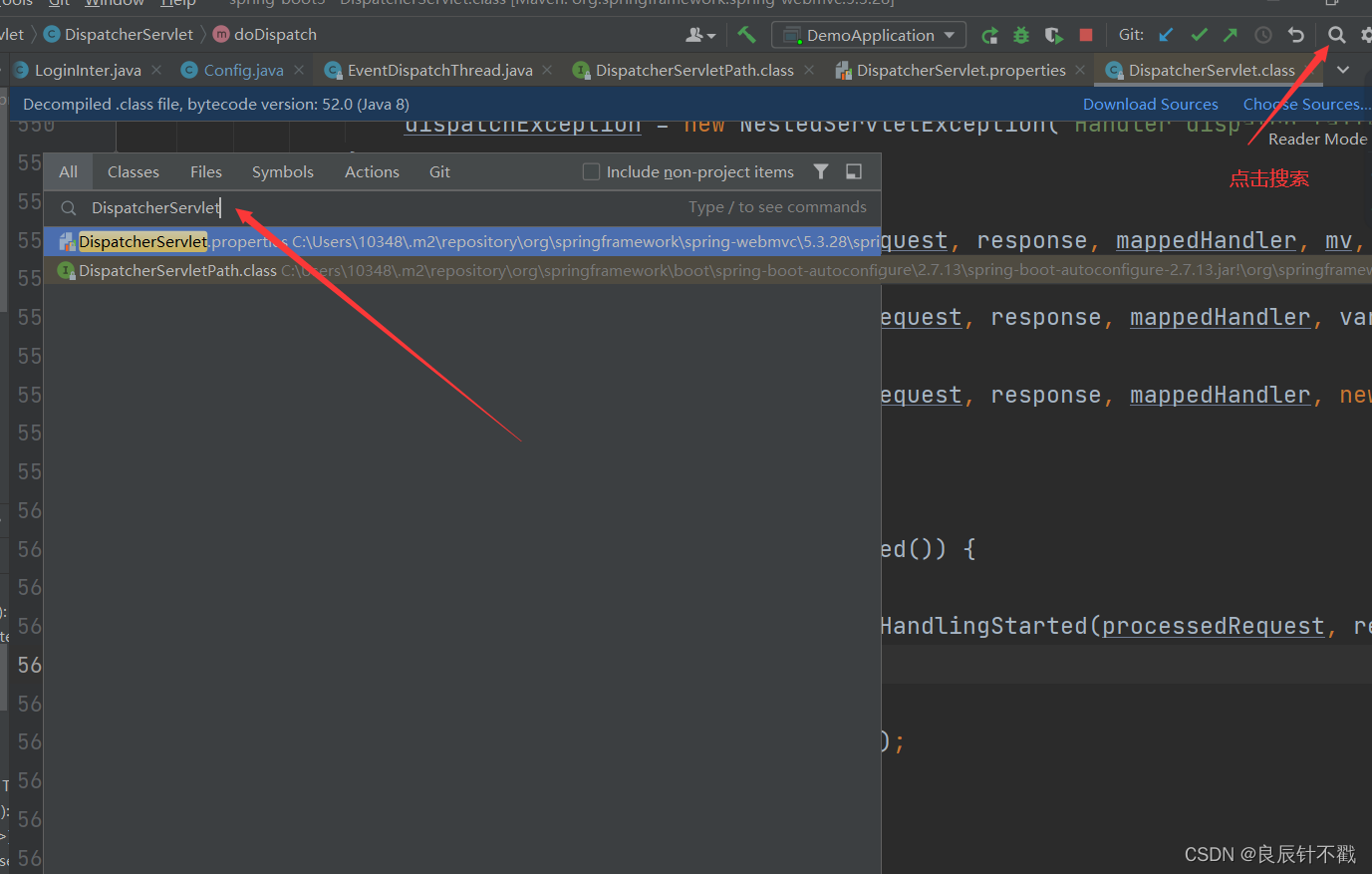Image resolution: width=1372 pixels, height=874 pixels.
Task: Open the Help menu
Action: [178, 3]
